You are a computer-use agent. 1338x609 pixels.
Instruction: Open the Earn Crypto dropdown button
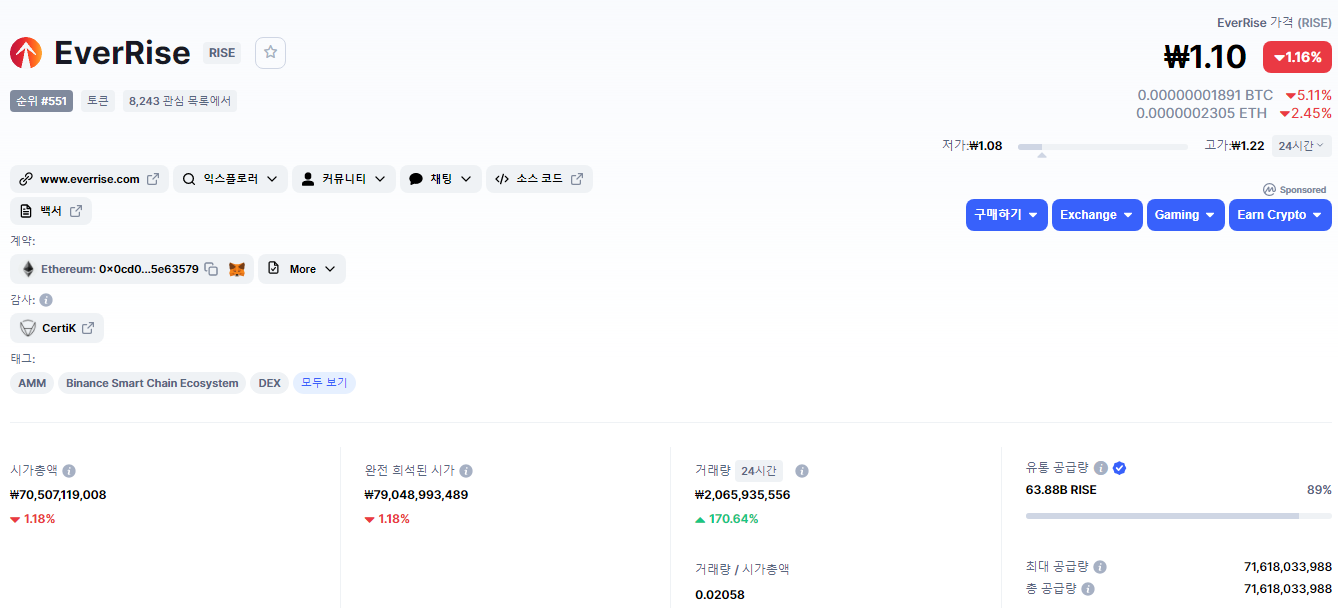1280,215
